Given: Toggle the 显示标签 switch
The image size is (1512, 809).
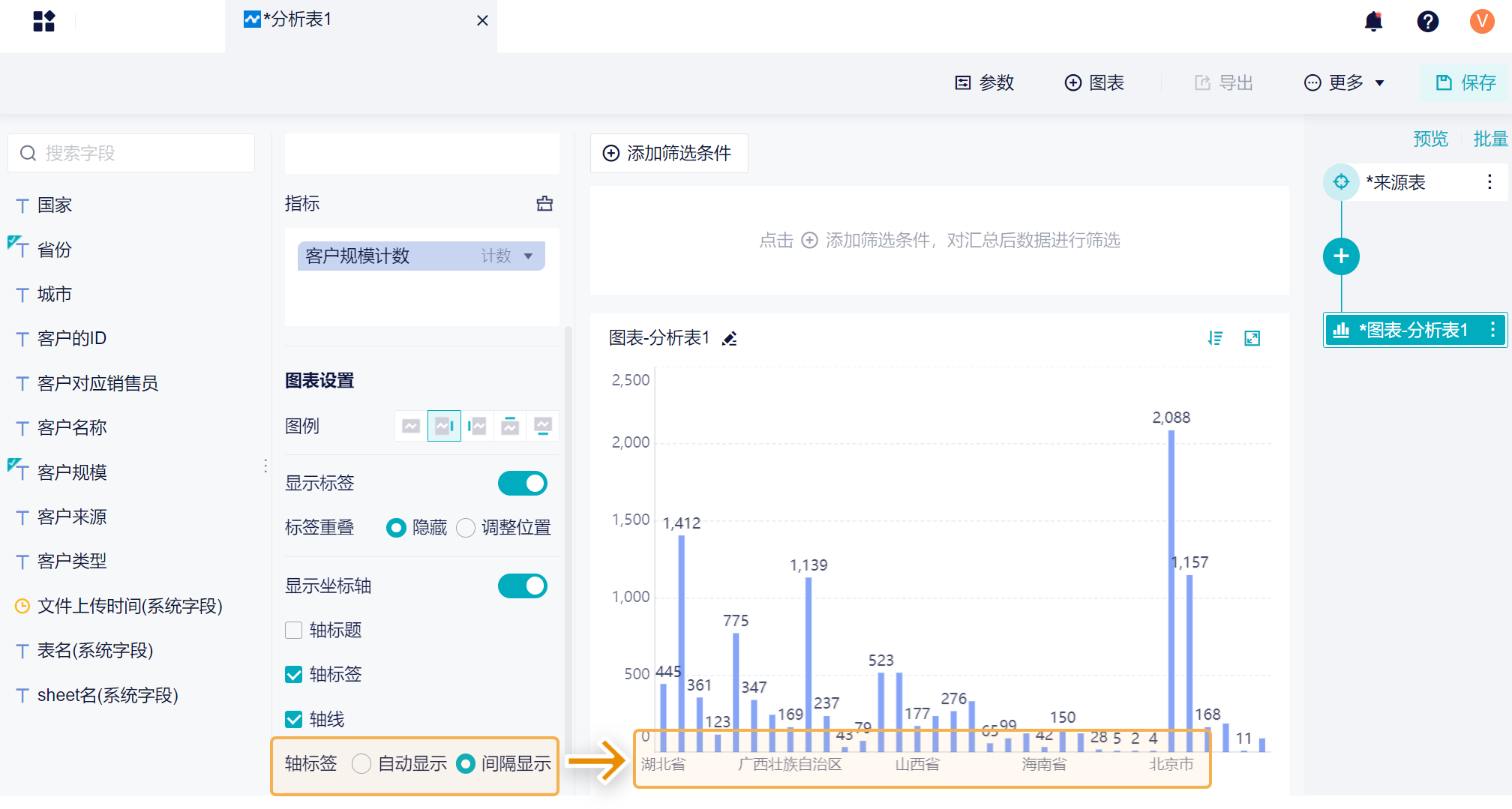Looking at the screenshot, I should 523,484.
